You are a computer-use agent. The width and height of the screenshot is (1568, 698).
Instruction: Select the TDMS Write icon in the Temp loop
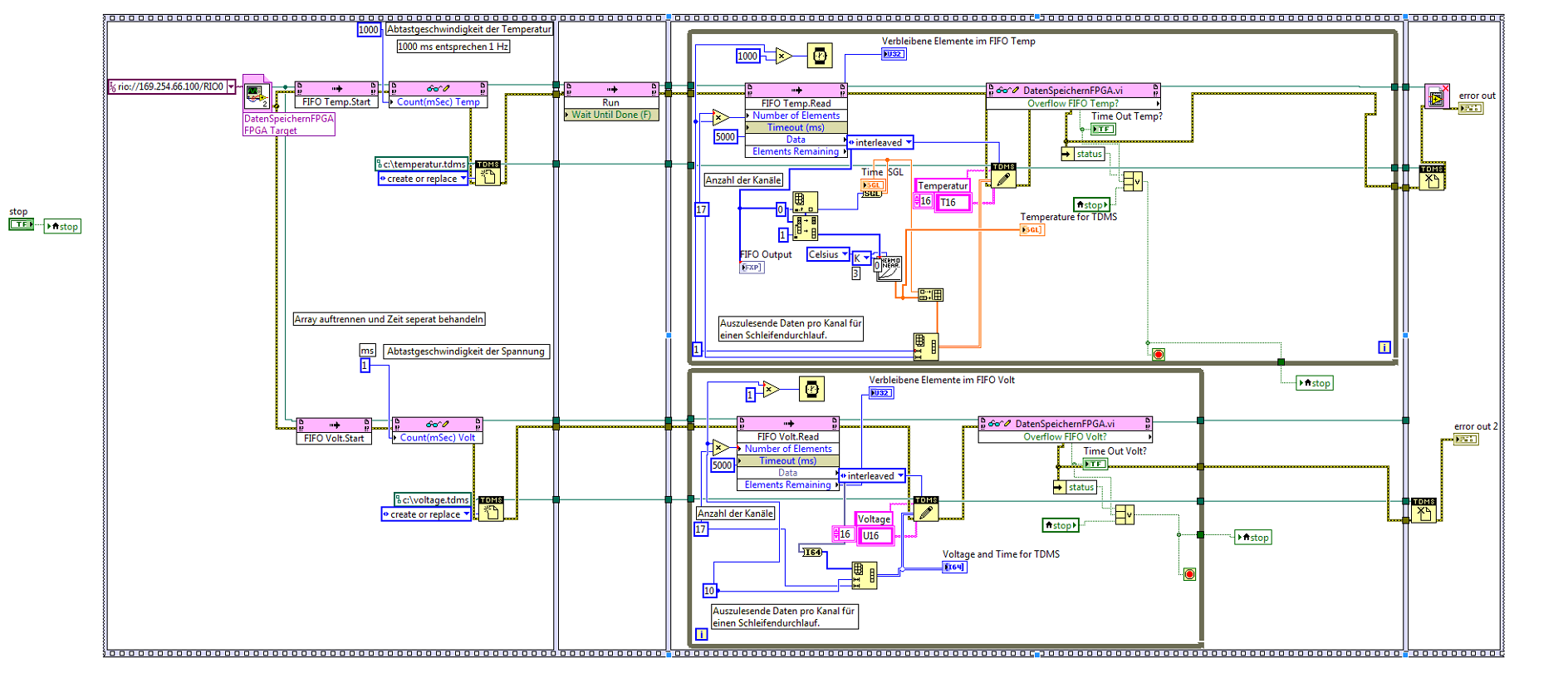(1003, 175)
